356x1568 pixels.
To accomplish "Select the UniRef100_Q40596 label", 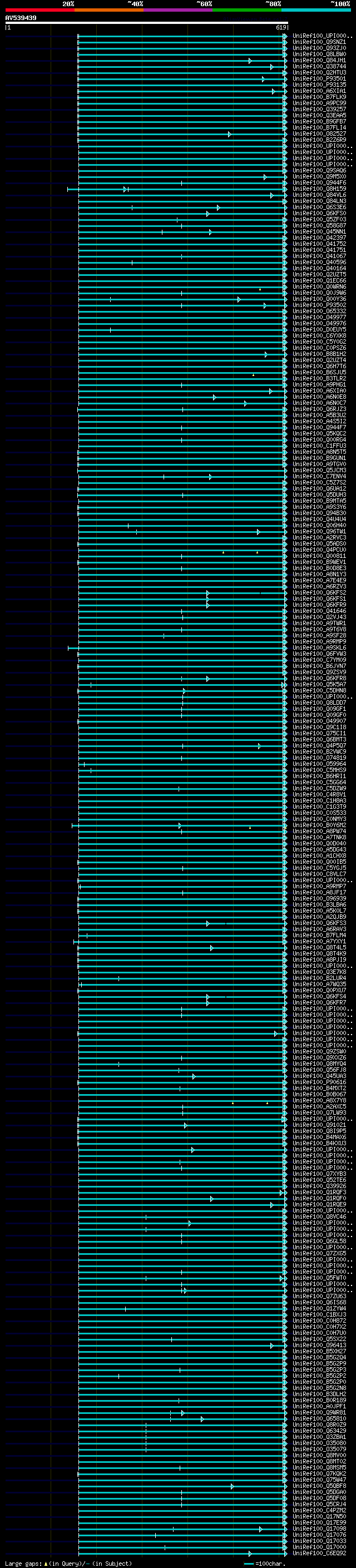I will click(319, 263).
